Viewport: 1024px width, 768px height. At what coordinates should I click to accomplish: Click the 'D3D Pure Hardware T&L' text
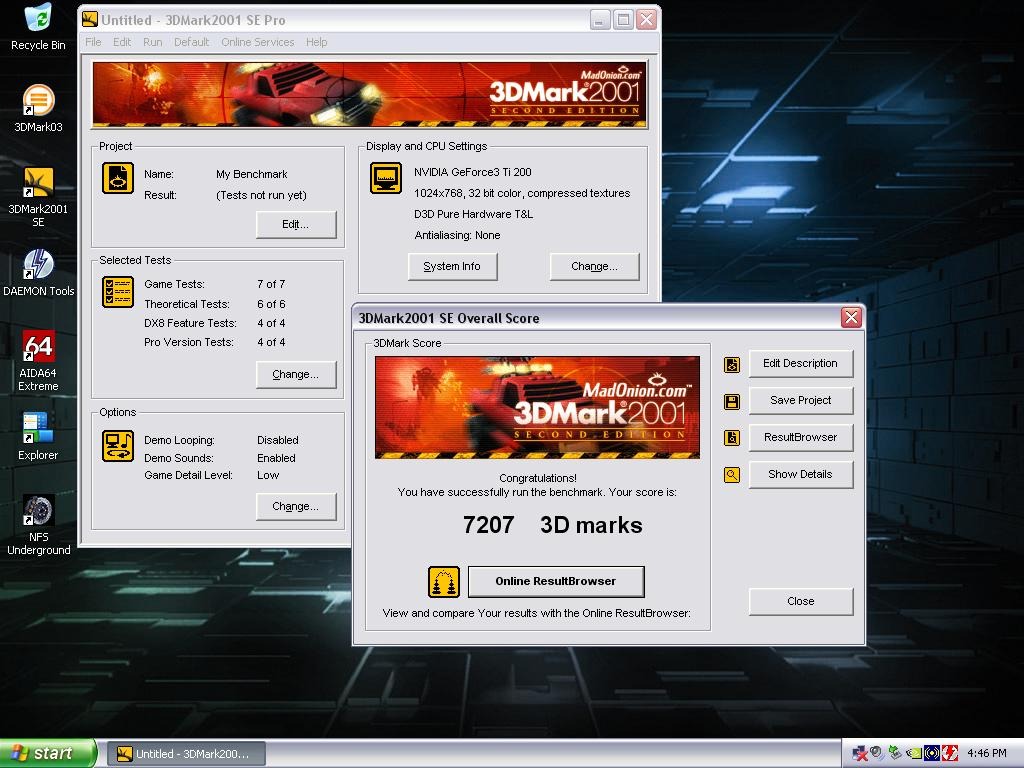tap(473, 214)
